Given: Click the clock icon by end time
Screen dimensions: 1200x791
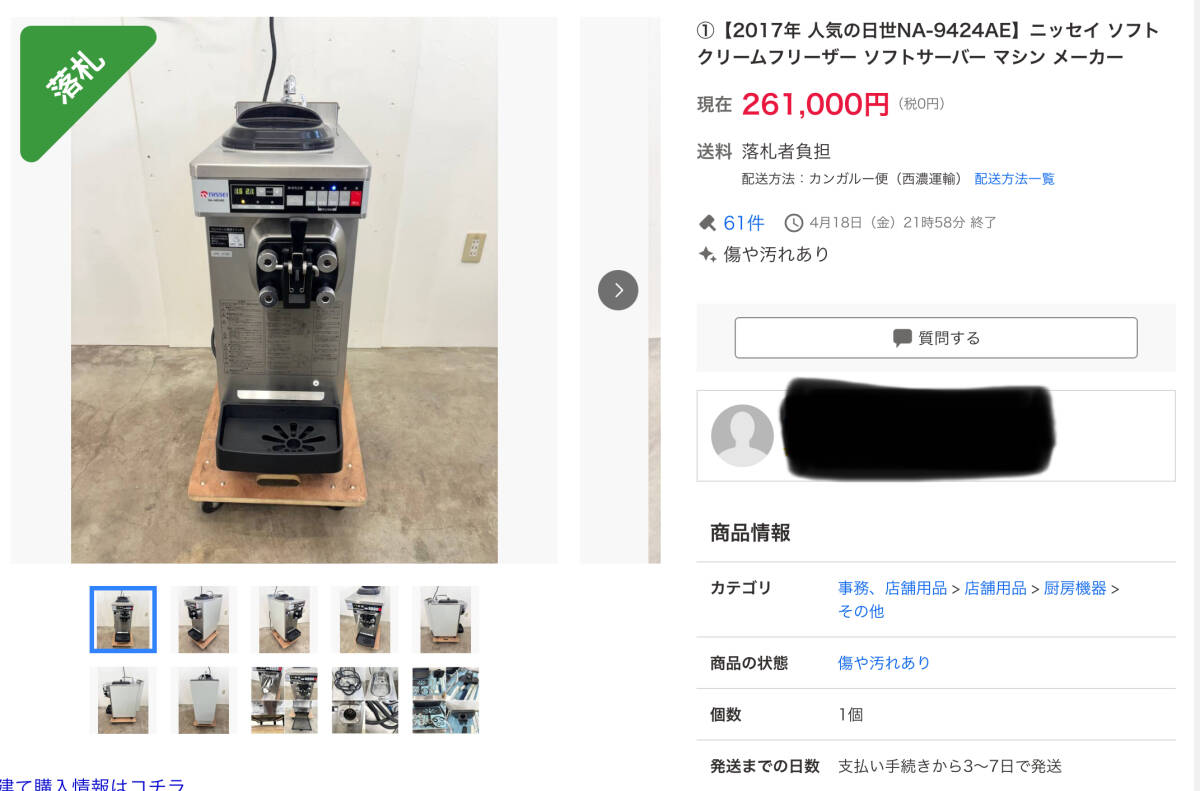Looking at the screenshot, I should coord(794,223).
